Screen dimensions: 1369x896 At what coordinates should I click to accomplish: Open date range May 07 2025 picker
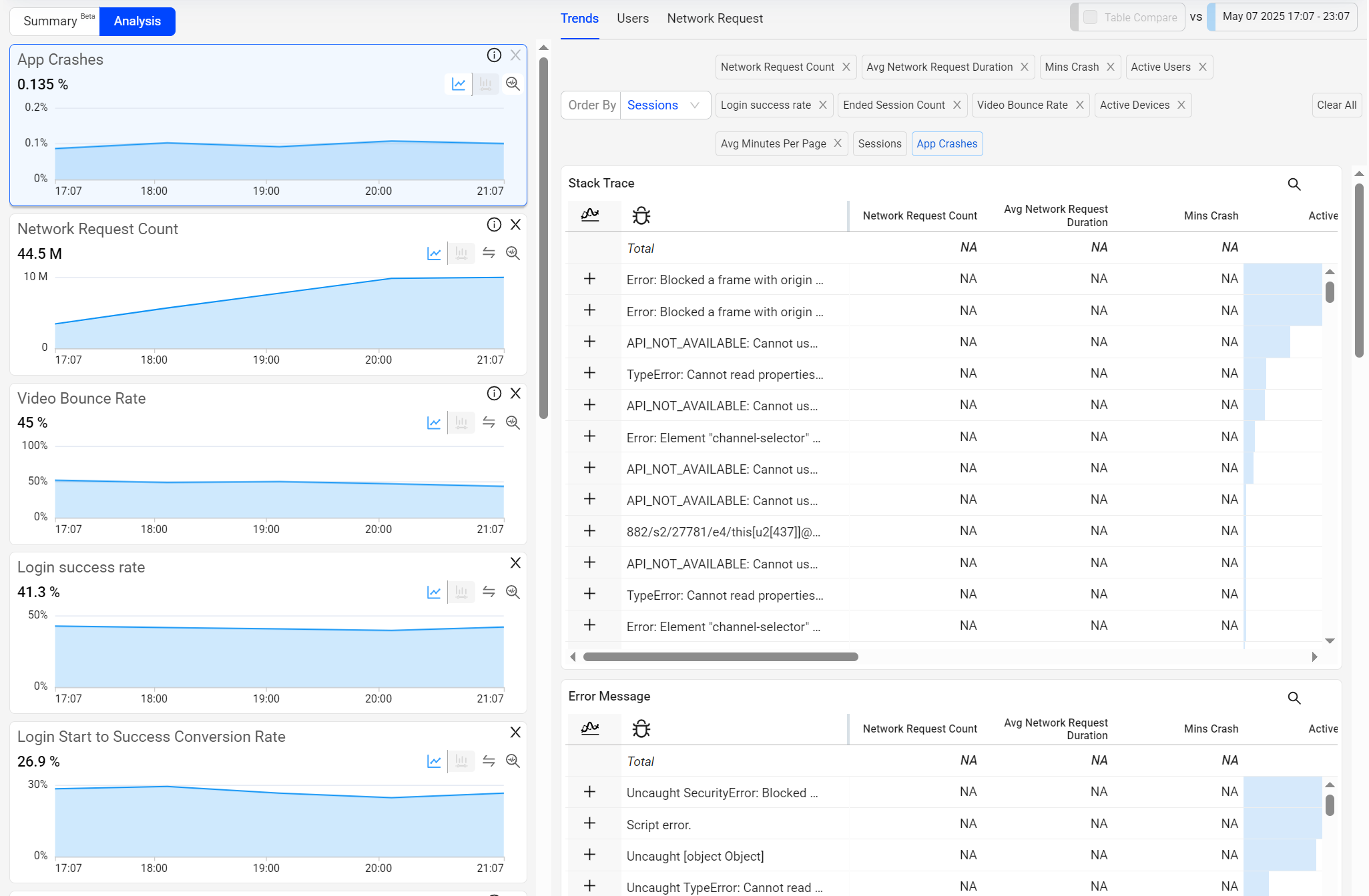click(1285, 17)
